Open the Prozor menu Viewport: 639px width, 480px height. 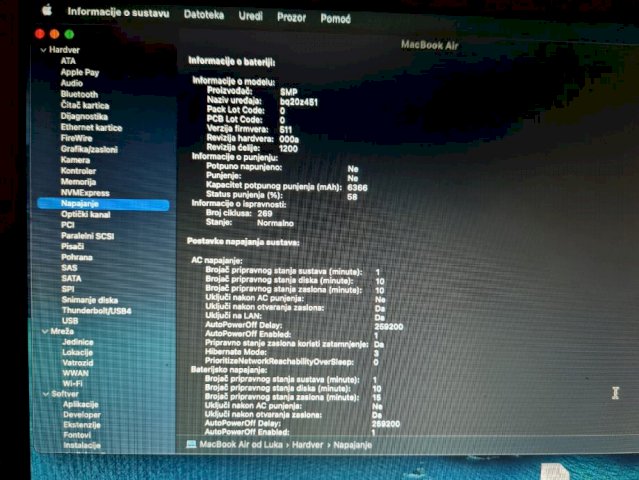tap(291, 17)
